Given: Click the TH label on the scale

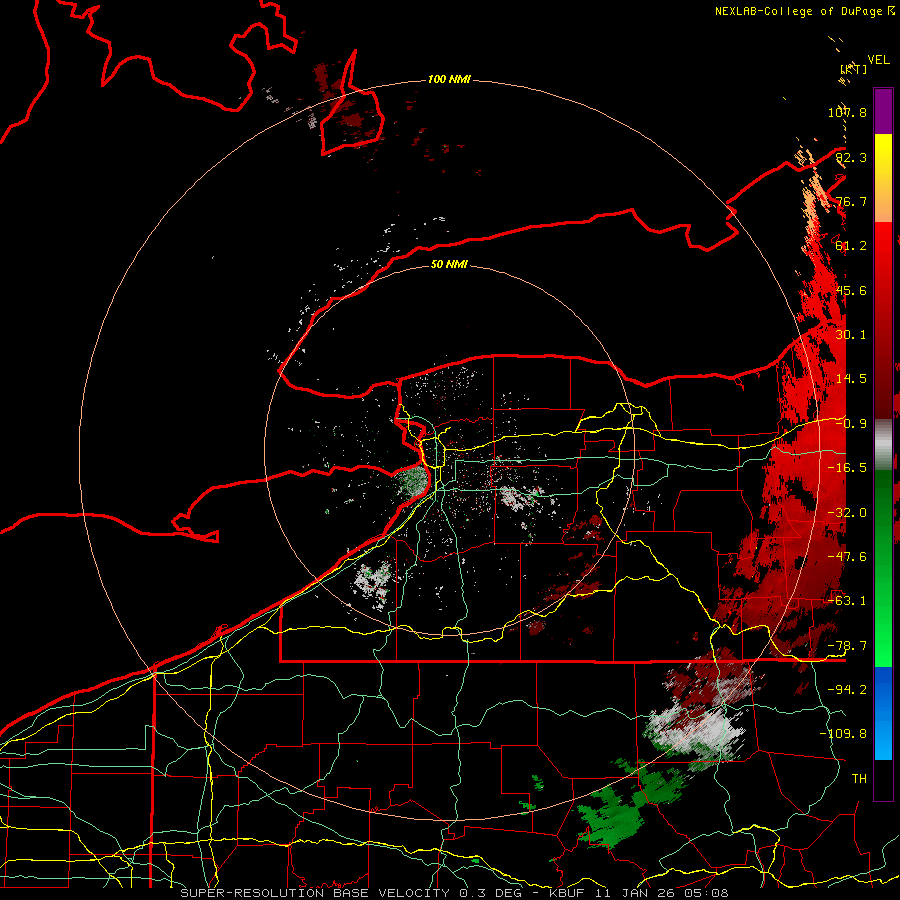Looking at the screenshot, I should click(x=859, y=779).
